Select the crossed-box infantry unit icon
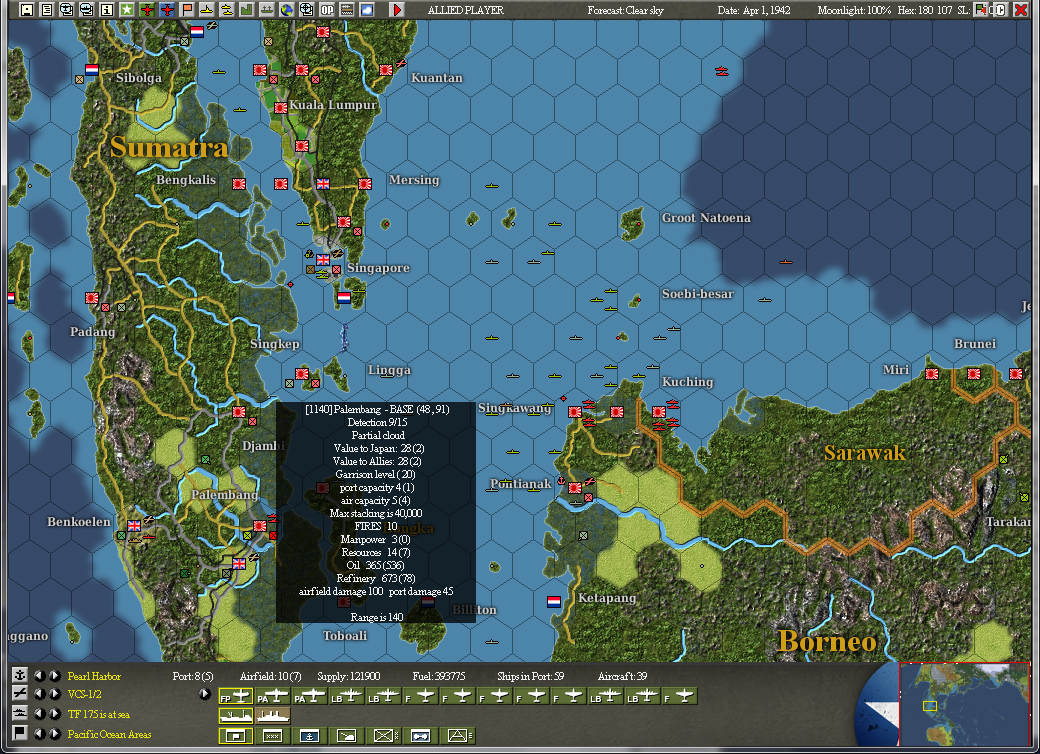The height and width of the screenshot is (754, 1040). (x=384, y=735)
